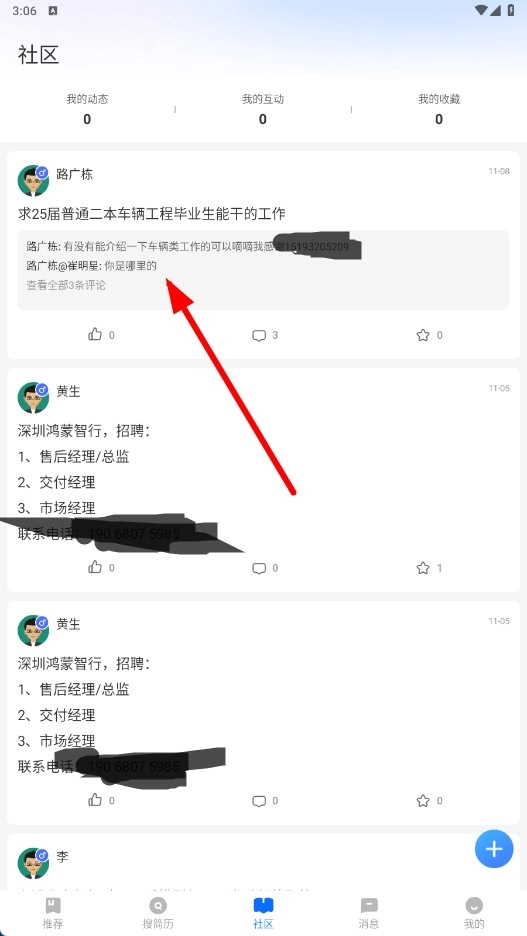Expand 查看全部3条评论 link
This screenshot has height=936, width=527.
pos(66,285)
